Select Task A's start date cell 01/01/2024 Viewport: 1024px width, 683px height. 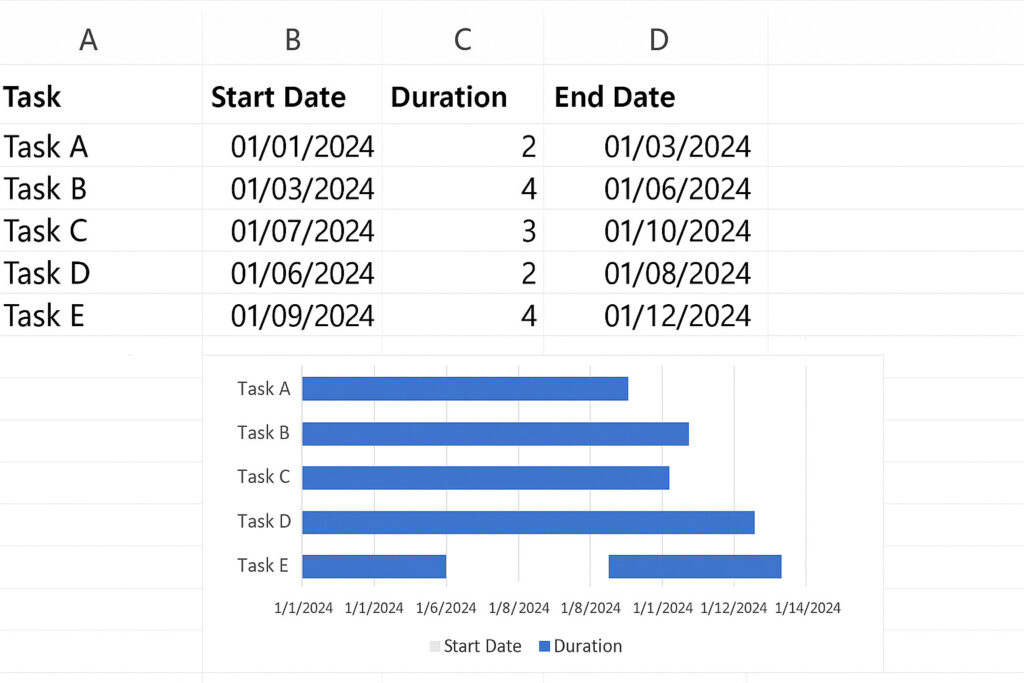[x=302, y=147]
